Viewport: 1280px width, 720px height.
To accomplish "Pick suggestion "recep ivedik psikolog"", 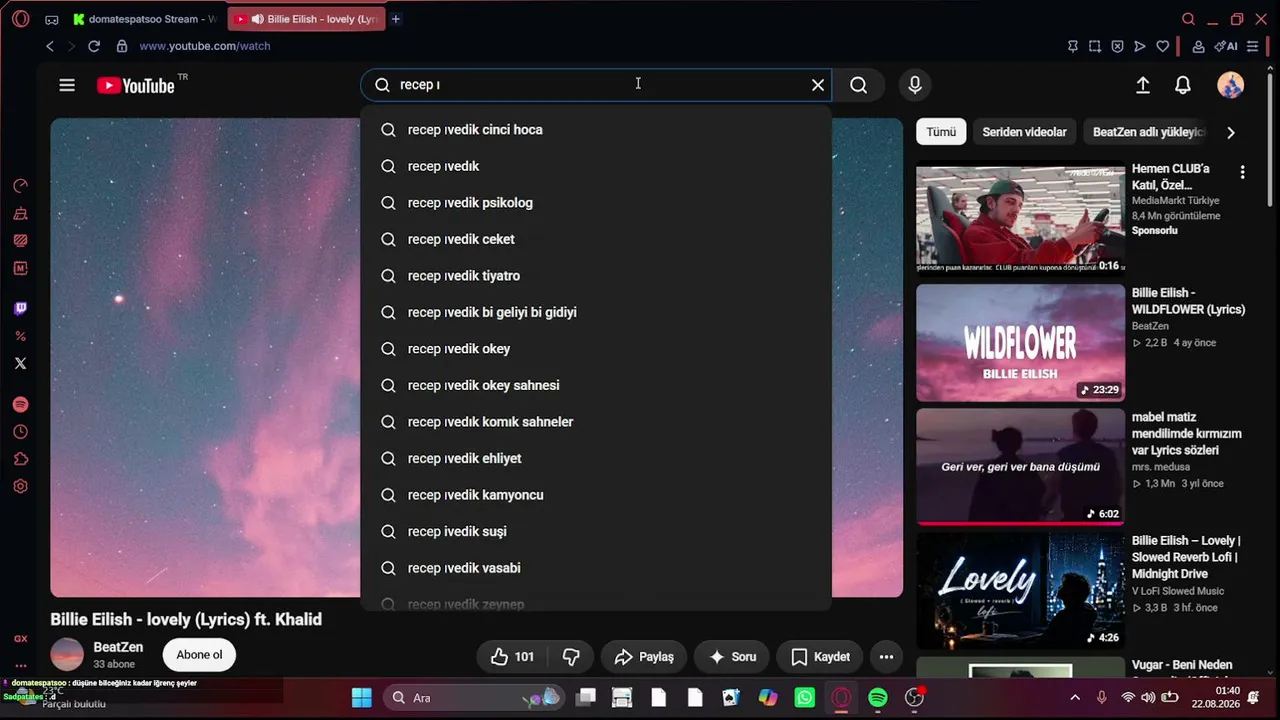I will [x=596, y=203].
